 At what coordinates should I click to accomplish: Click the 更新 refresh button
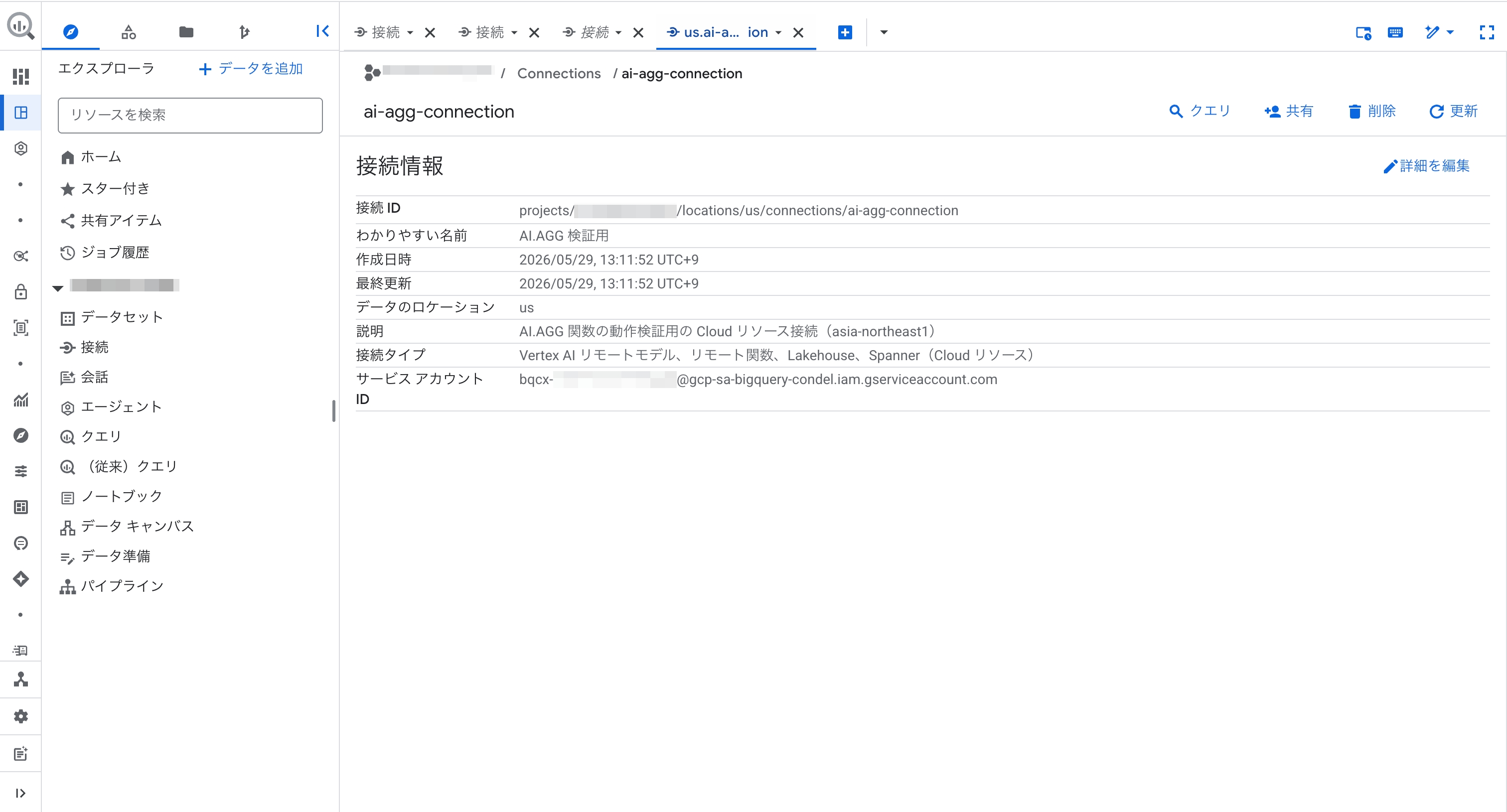(x=1453, y=111)
